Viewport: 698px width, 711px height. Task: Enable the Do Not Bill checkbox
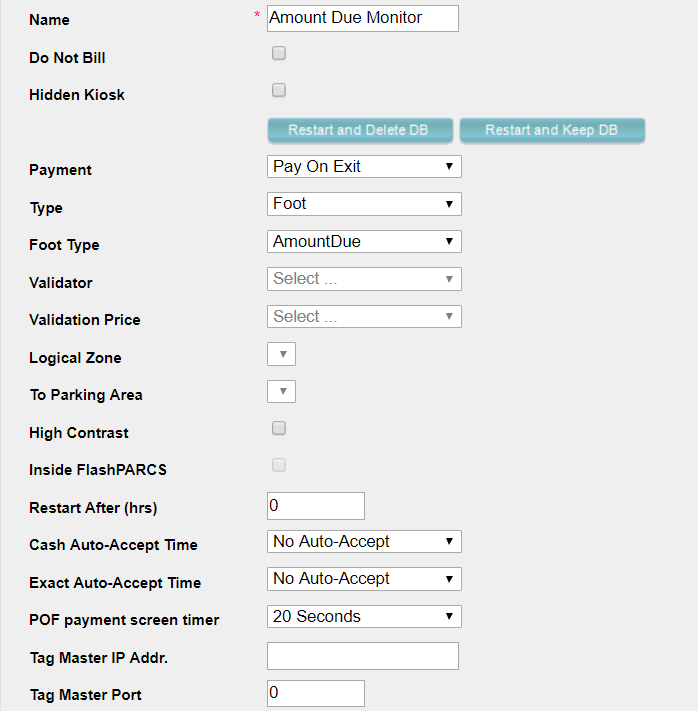(x=279, y=53)
